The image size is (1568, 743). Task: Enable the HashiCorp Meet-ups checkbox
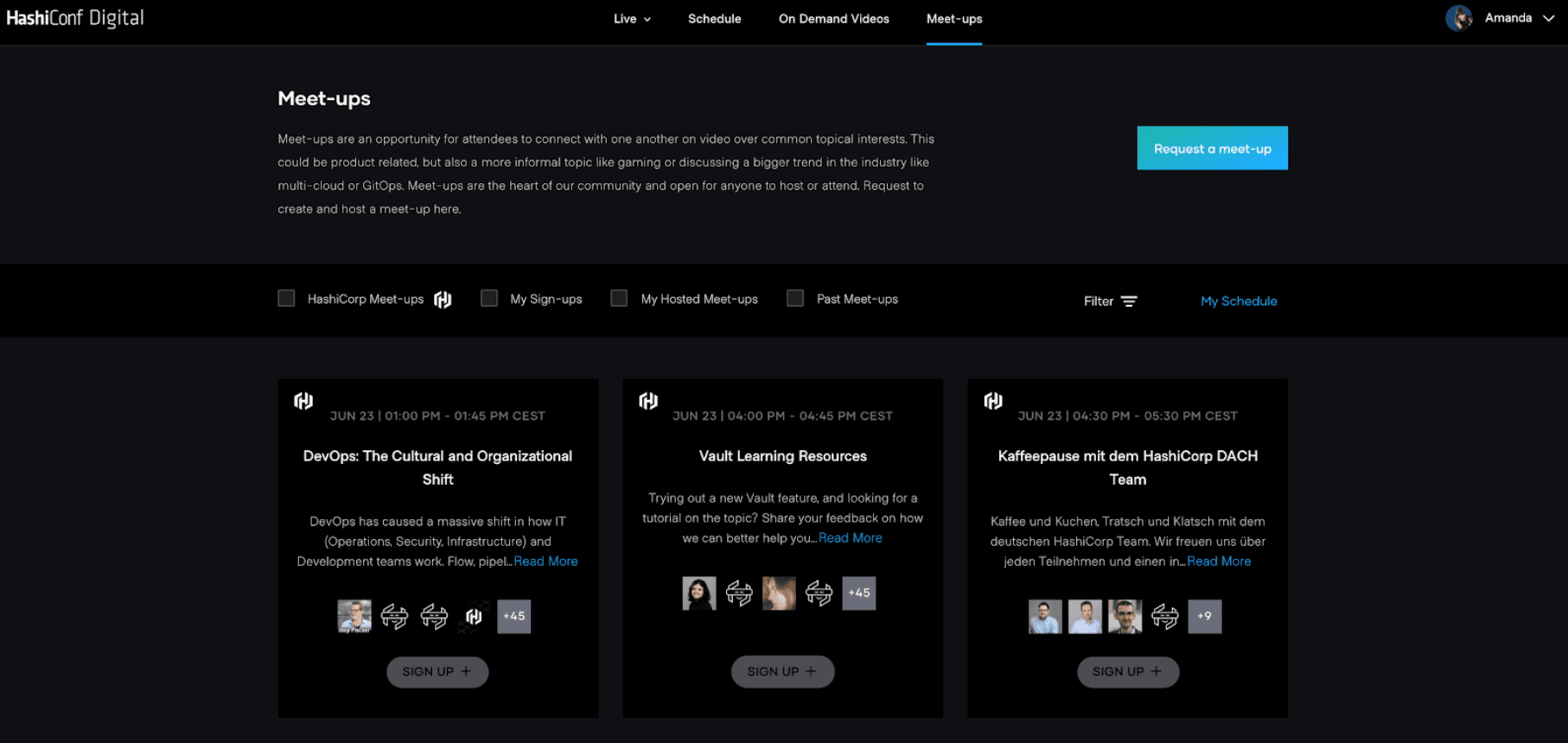[286, 298]
